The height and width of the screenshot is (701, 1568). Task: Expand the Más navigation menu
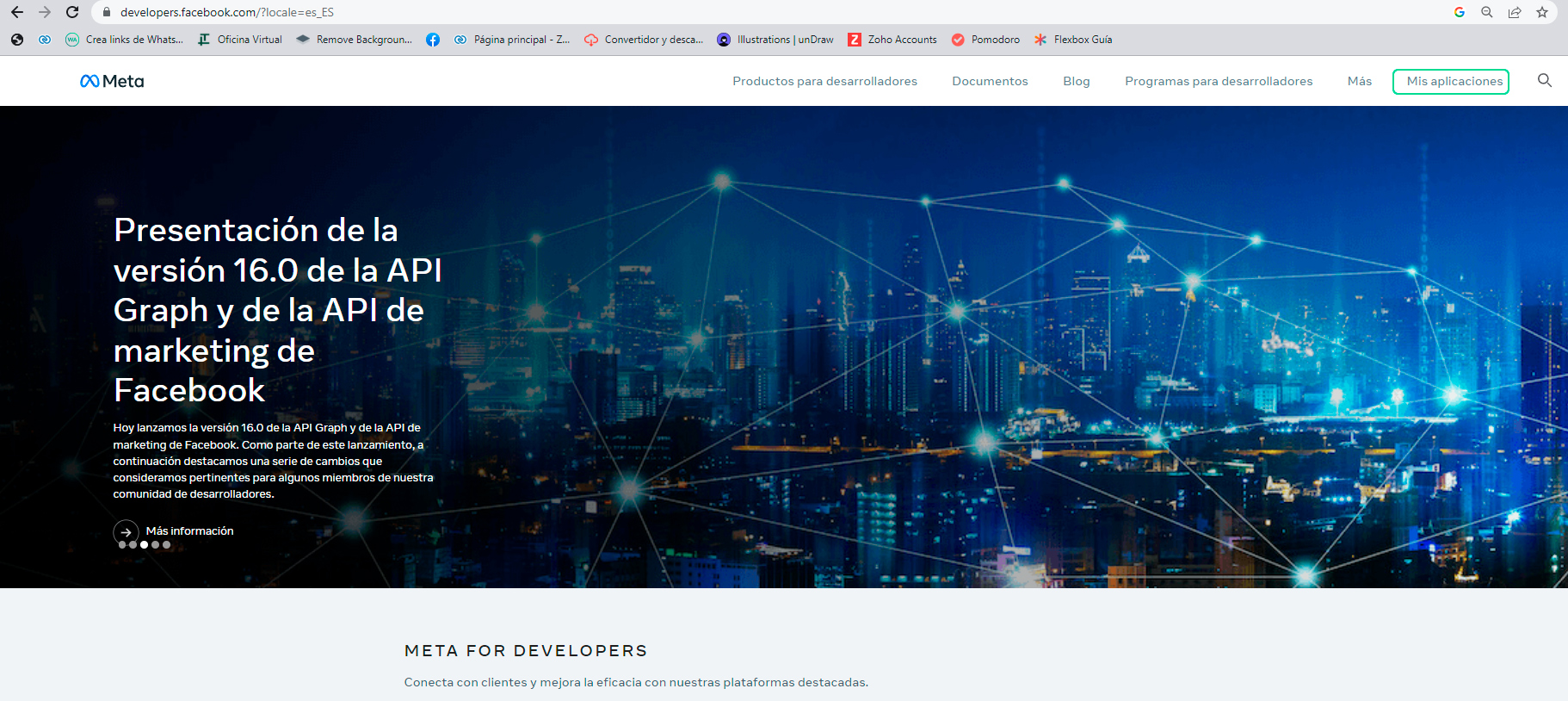[1359, 81]
